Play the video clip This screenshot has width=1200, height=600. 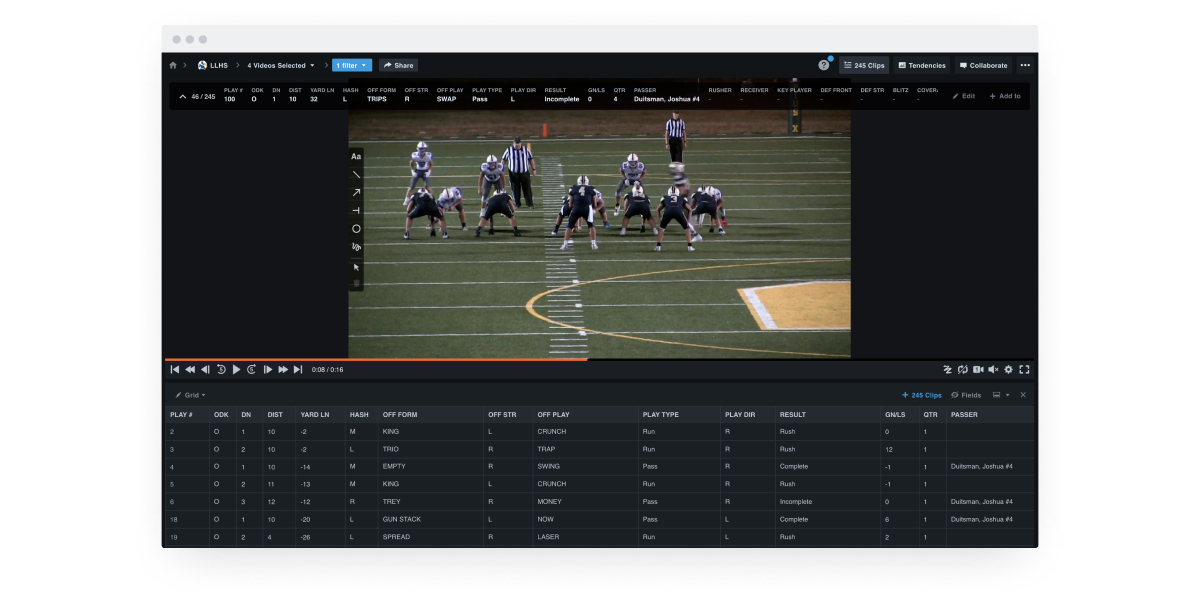pyautogui.click(x=236, y=370)
